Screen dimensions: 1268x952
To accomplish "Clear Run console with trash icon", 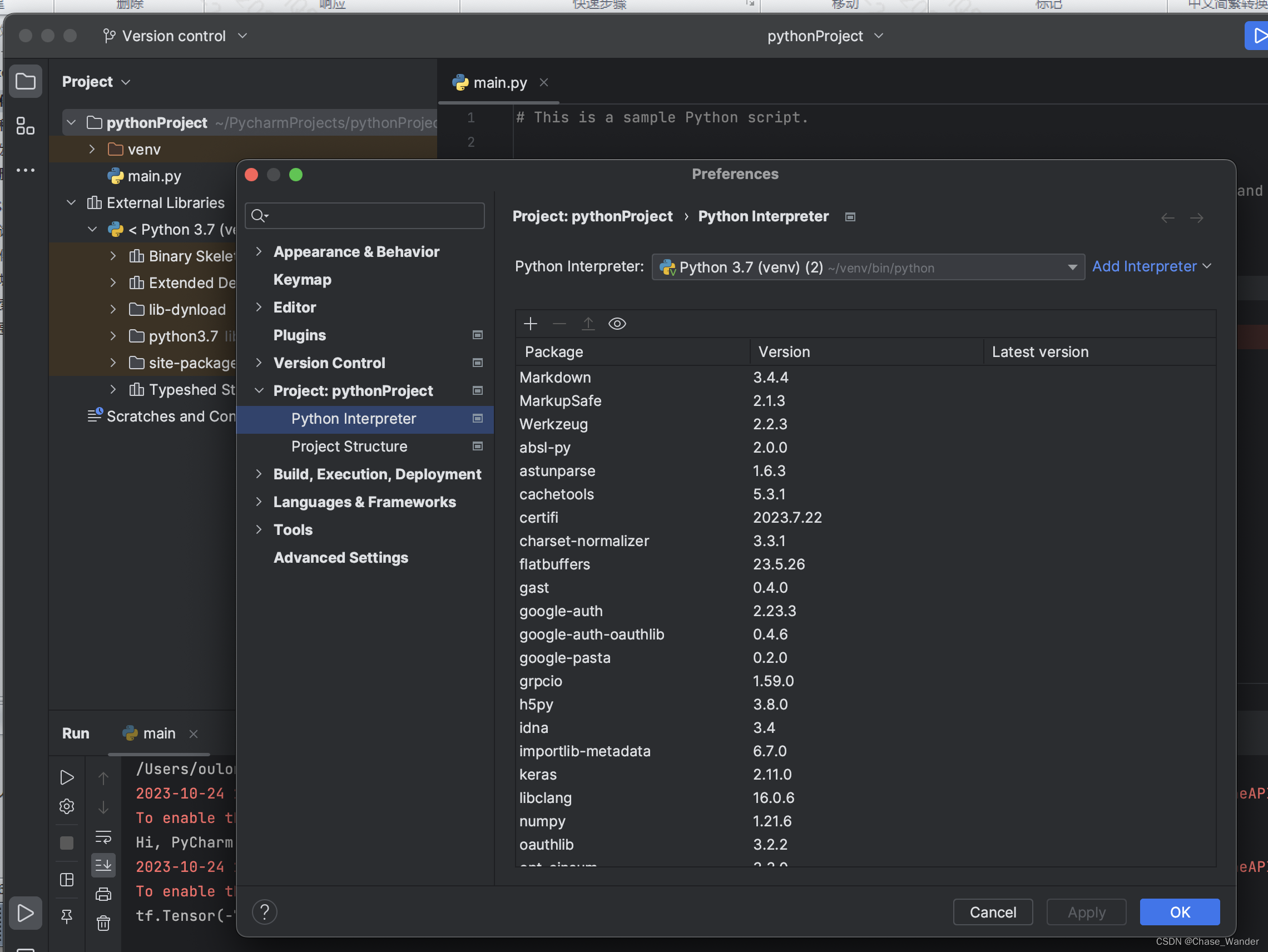I will (x=103, y=923).
